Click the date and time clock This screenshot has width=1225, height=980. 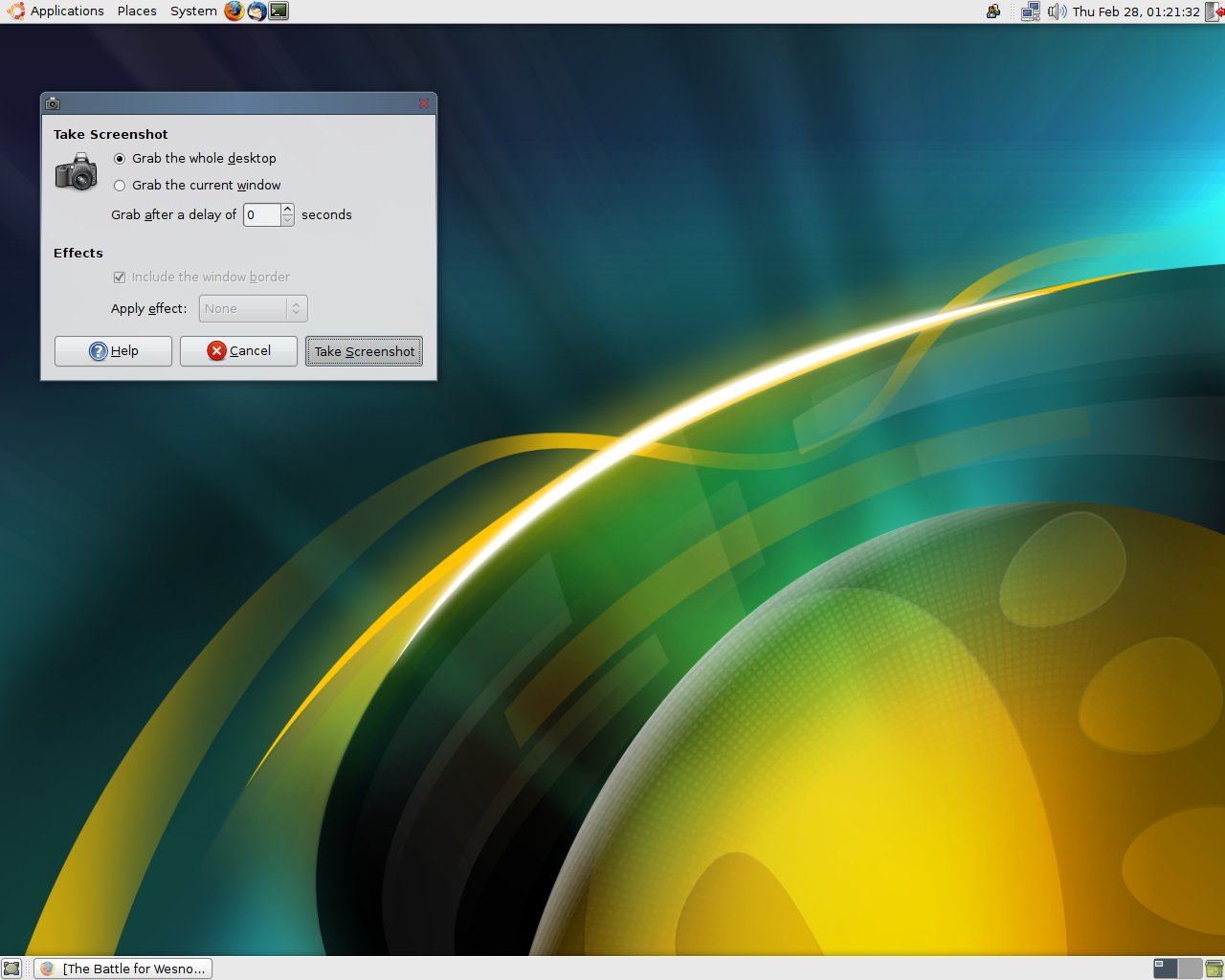pyautogui.click(x=1136, y=11)
